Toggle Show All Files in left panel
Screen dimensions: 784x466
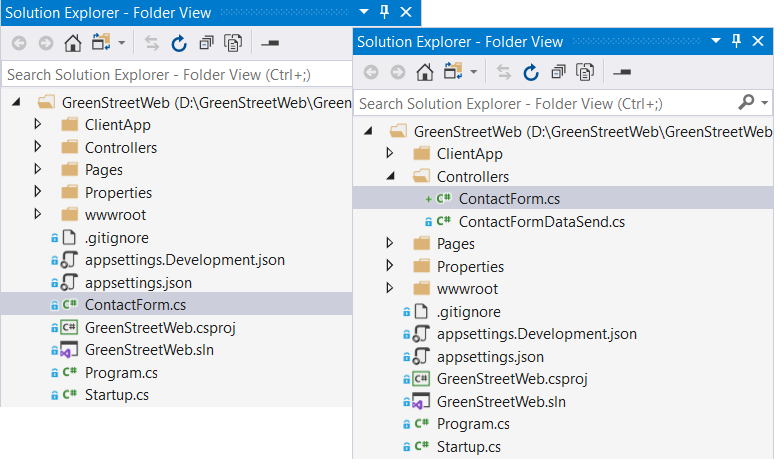233,43
